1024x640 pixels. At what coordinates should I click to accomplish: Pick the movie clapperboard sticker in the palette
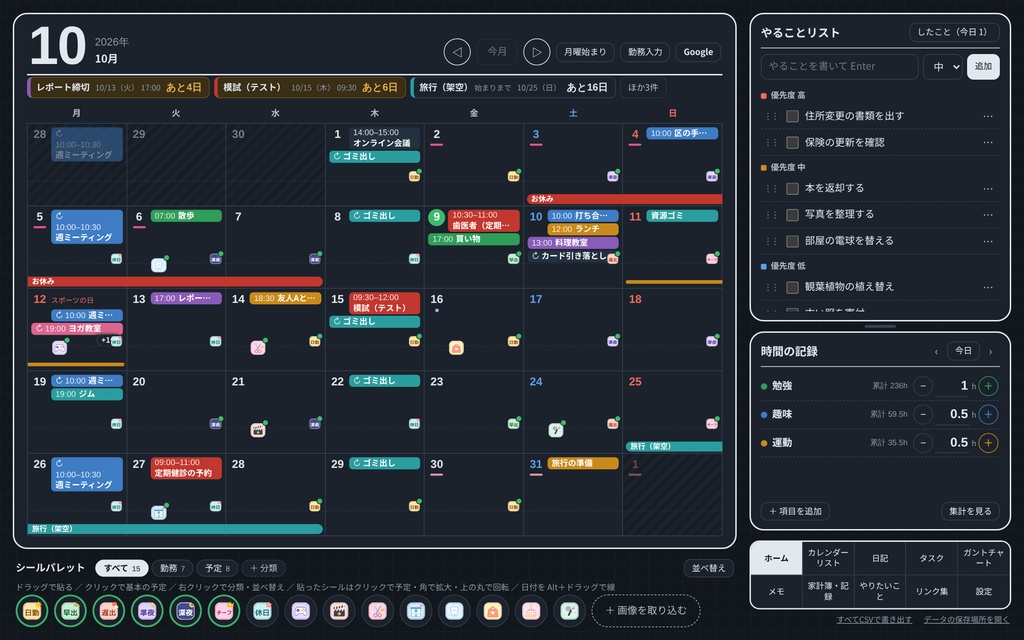(x=339, y=612)
